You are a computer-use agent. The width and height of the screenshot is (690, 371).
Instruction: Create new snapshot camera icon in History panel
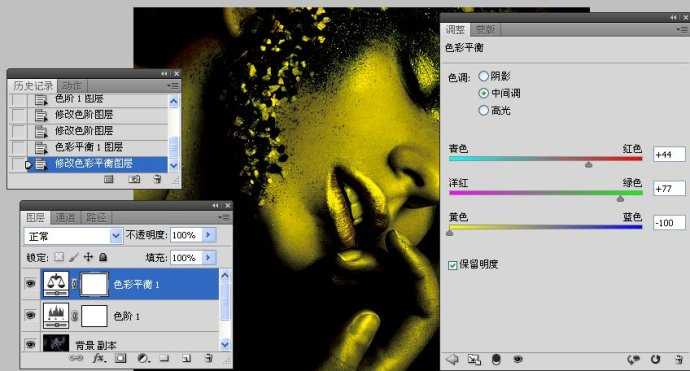coord(134,179)
